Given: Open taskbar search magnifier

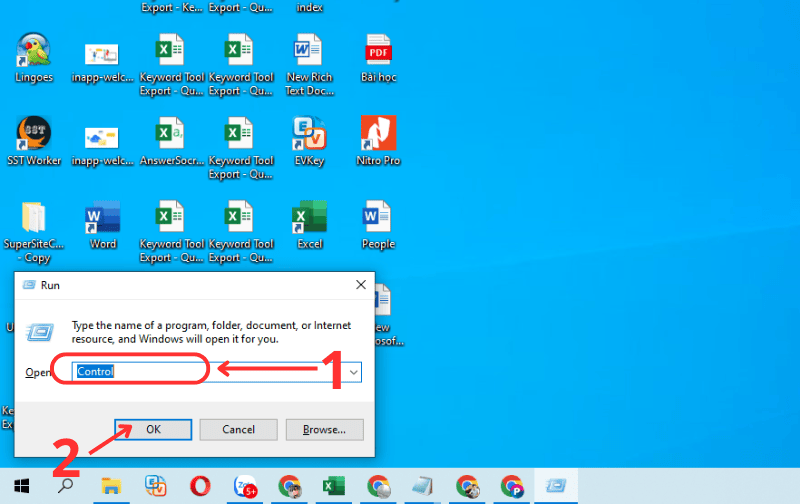Looking at the screenshot, I should click(x=65, y=486).
